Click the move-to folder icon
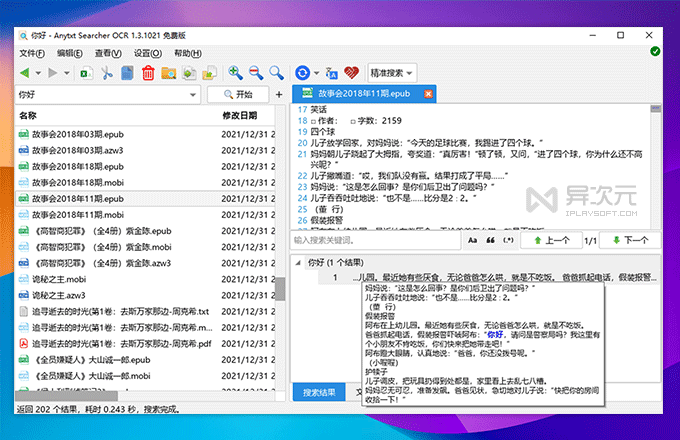The image size is (680, 440). 209,73
